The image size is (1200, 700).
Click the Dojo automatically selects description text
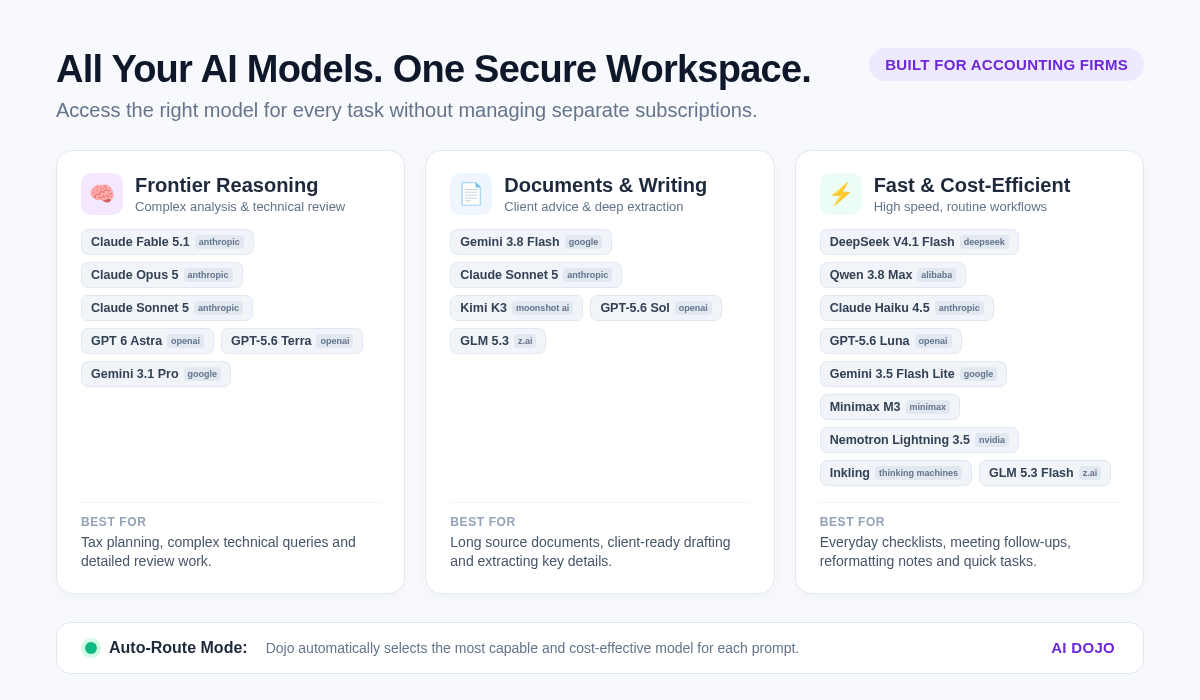pos(532,648)
